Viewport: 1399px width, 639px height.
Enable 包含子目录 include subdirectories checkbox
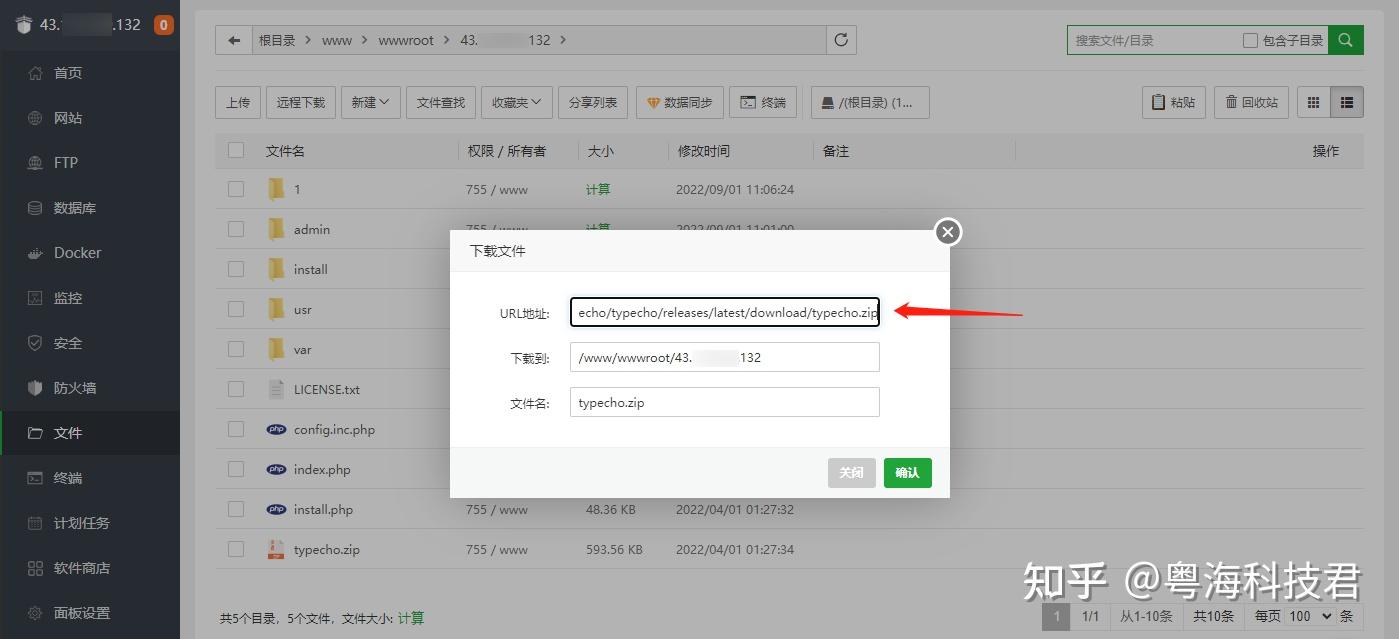tap(1250, 40)
